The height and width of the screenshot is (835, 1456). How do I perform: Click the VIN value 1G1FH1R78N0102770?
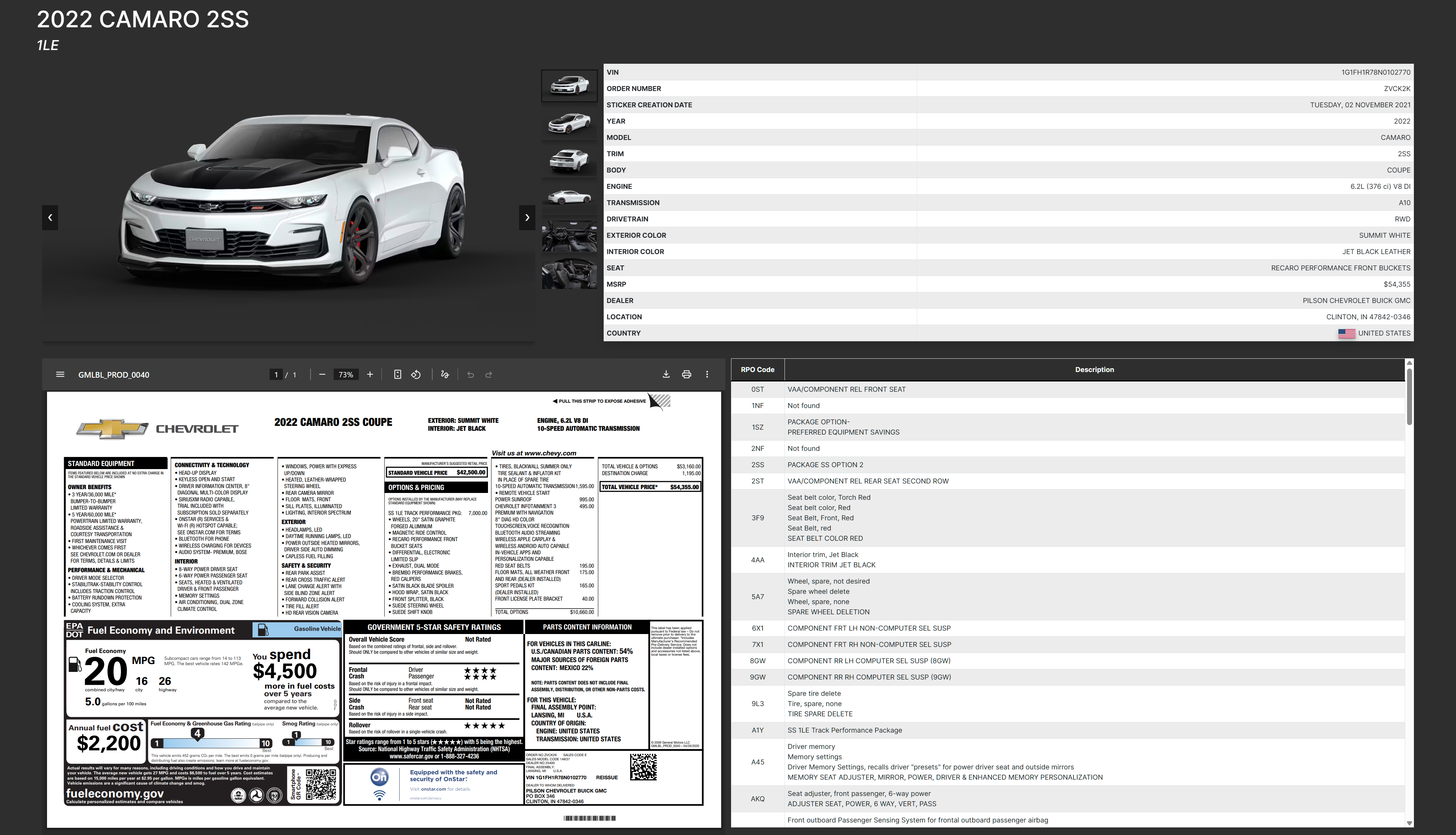[x=1376, y=72]
